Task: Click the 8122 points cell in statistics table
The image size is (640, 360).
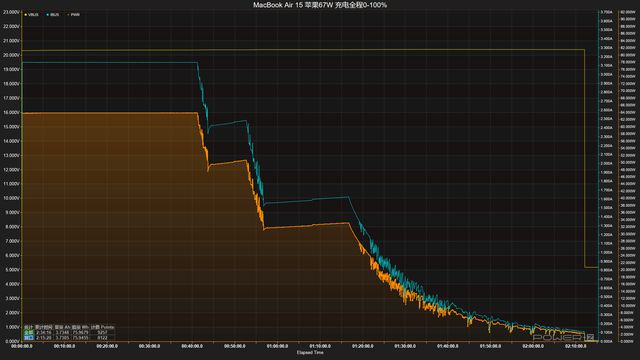Action: pos(102,338)
